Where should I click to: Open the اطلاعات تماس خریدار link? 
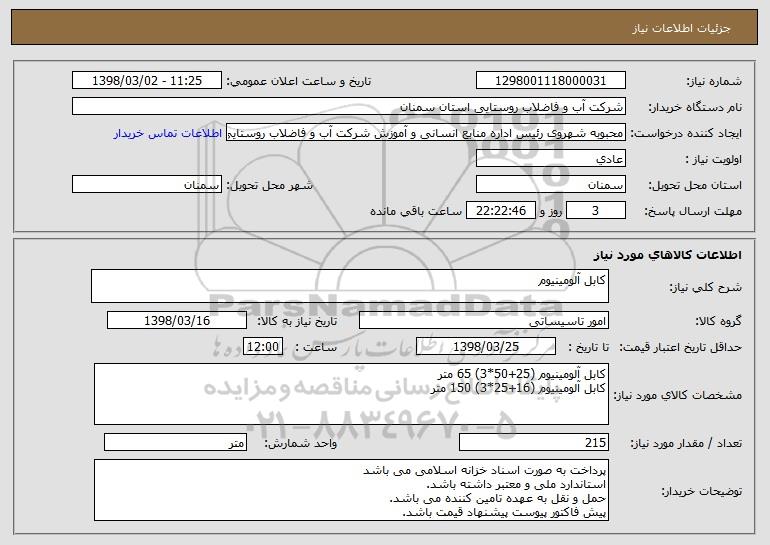(x=168, y=134)
